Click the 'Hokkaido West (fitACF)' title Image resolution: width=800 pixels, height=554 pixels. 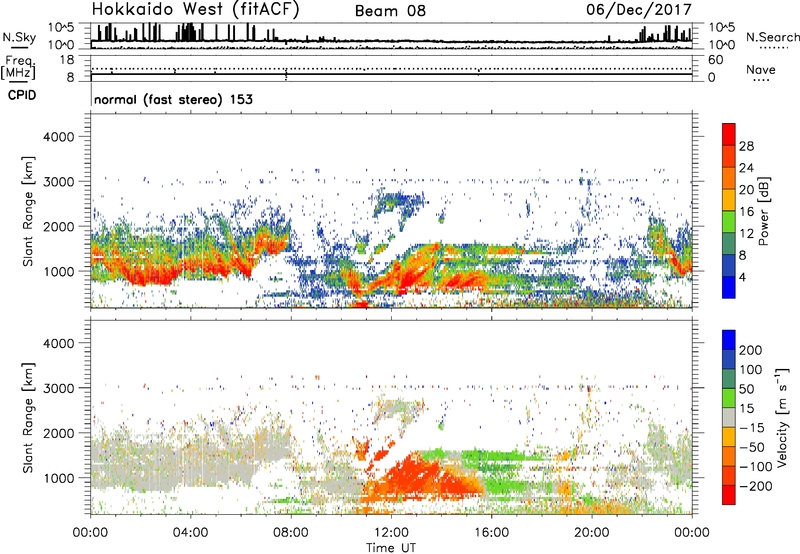[195, 9]
